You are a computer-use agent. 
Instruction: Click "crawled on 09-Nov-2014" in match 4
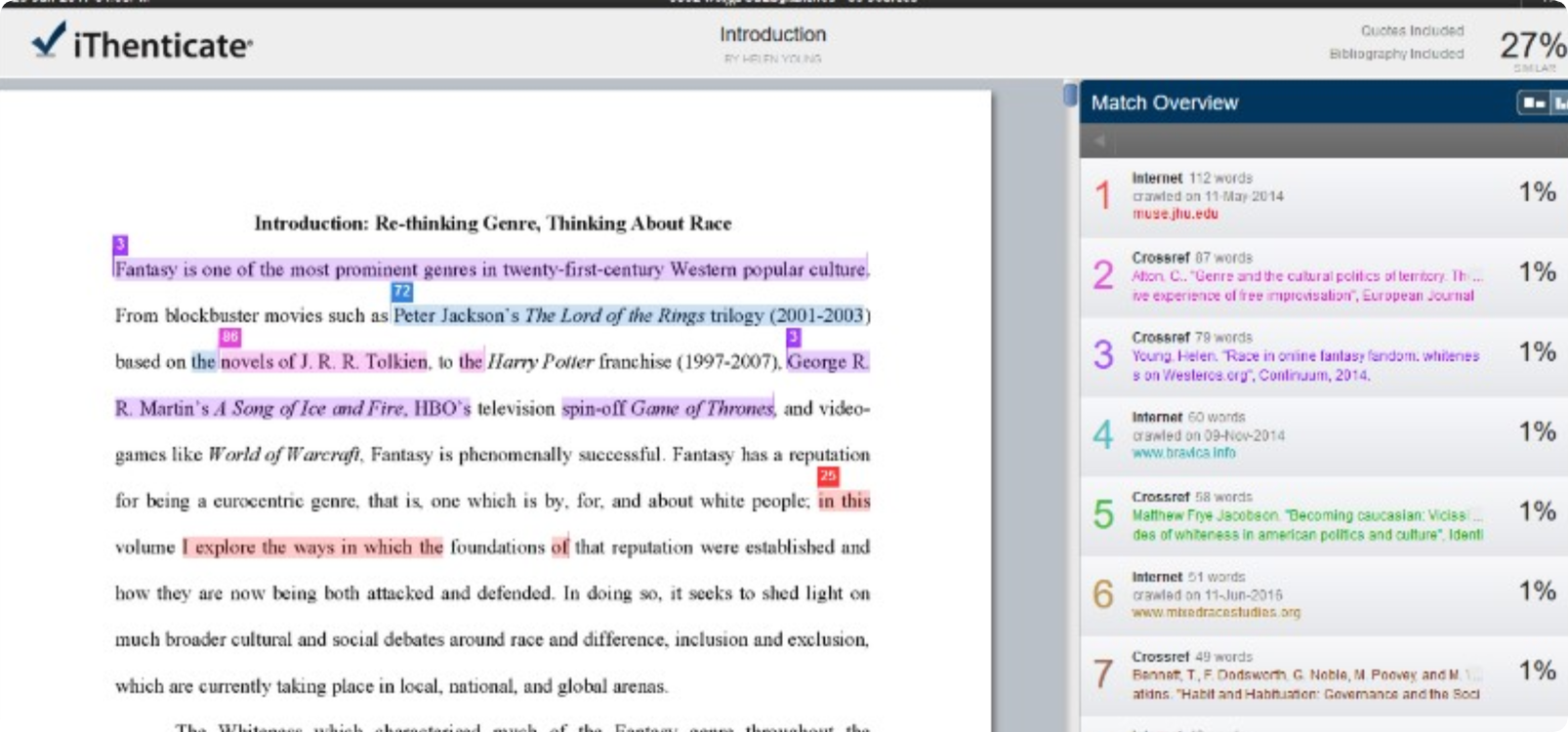click(1208, 435)
